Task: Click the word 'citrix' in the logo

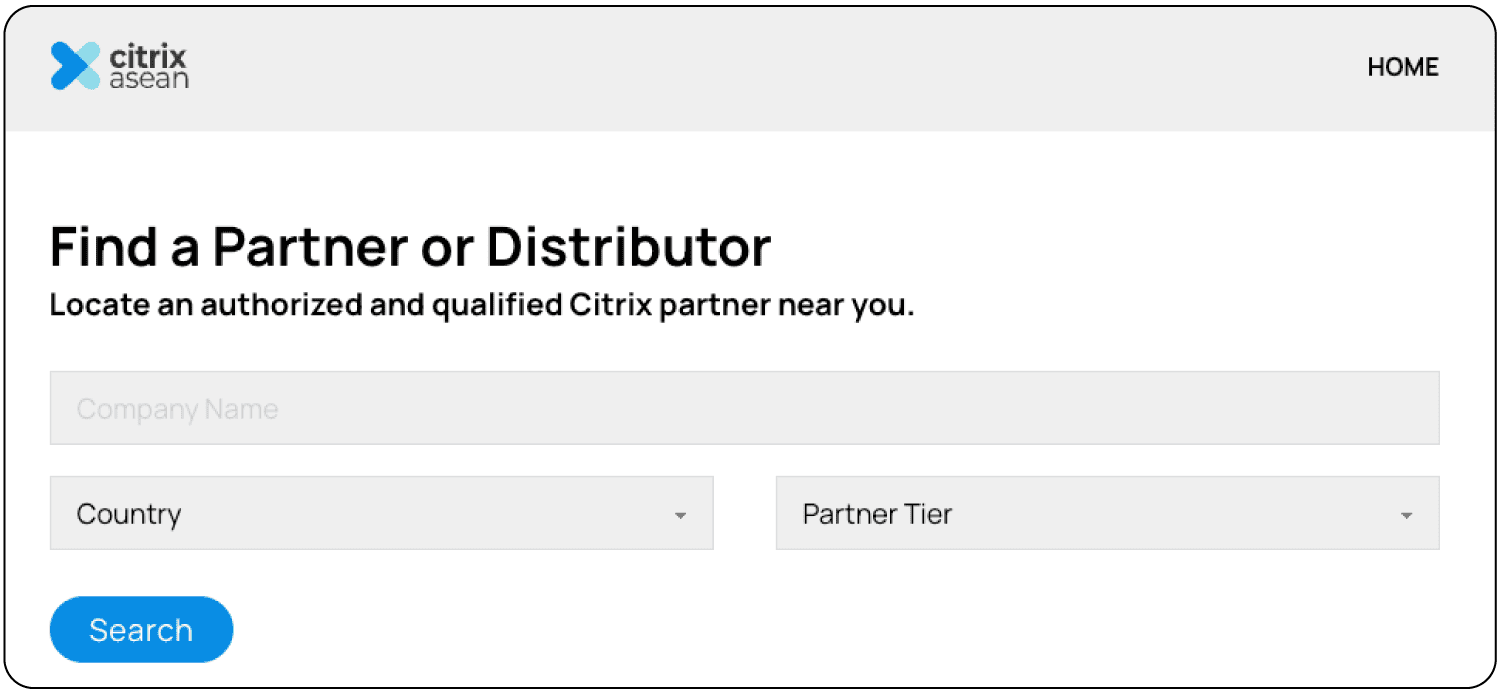Action: (x=148, y=56)
